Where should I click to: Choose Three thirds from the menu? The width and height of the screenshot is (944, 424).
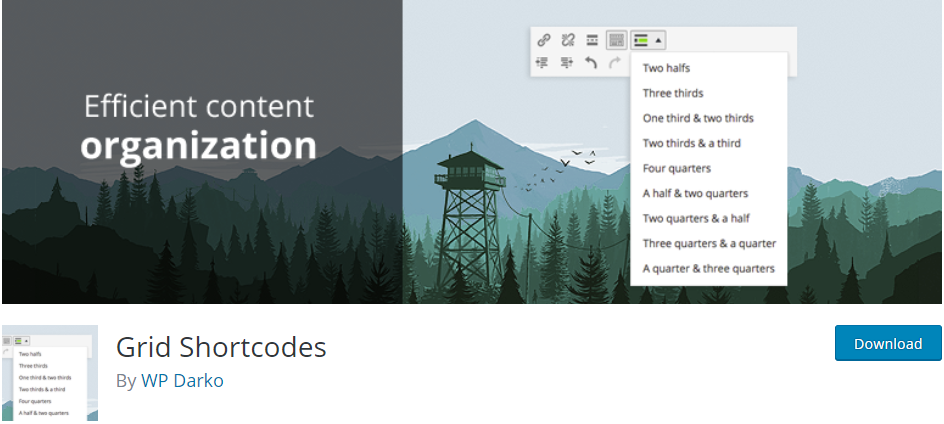[x=673, y=93]
